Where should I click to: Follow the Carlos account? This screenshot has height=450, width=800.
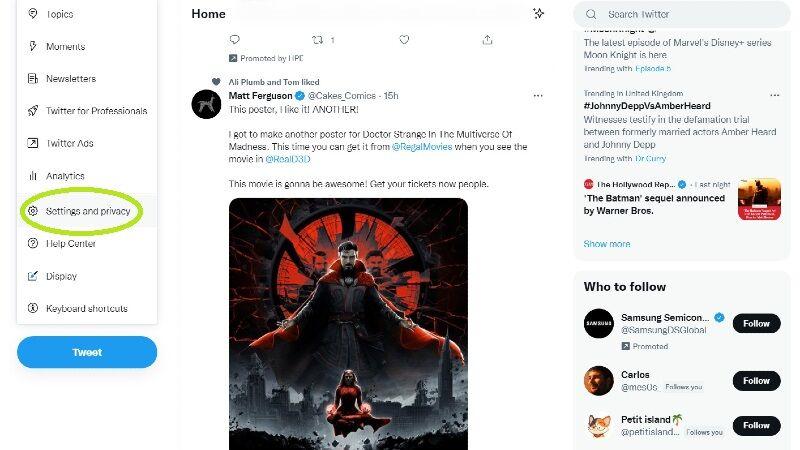tap(756, 381)
